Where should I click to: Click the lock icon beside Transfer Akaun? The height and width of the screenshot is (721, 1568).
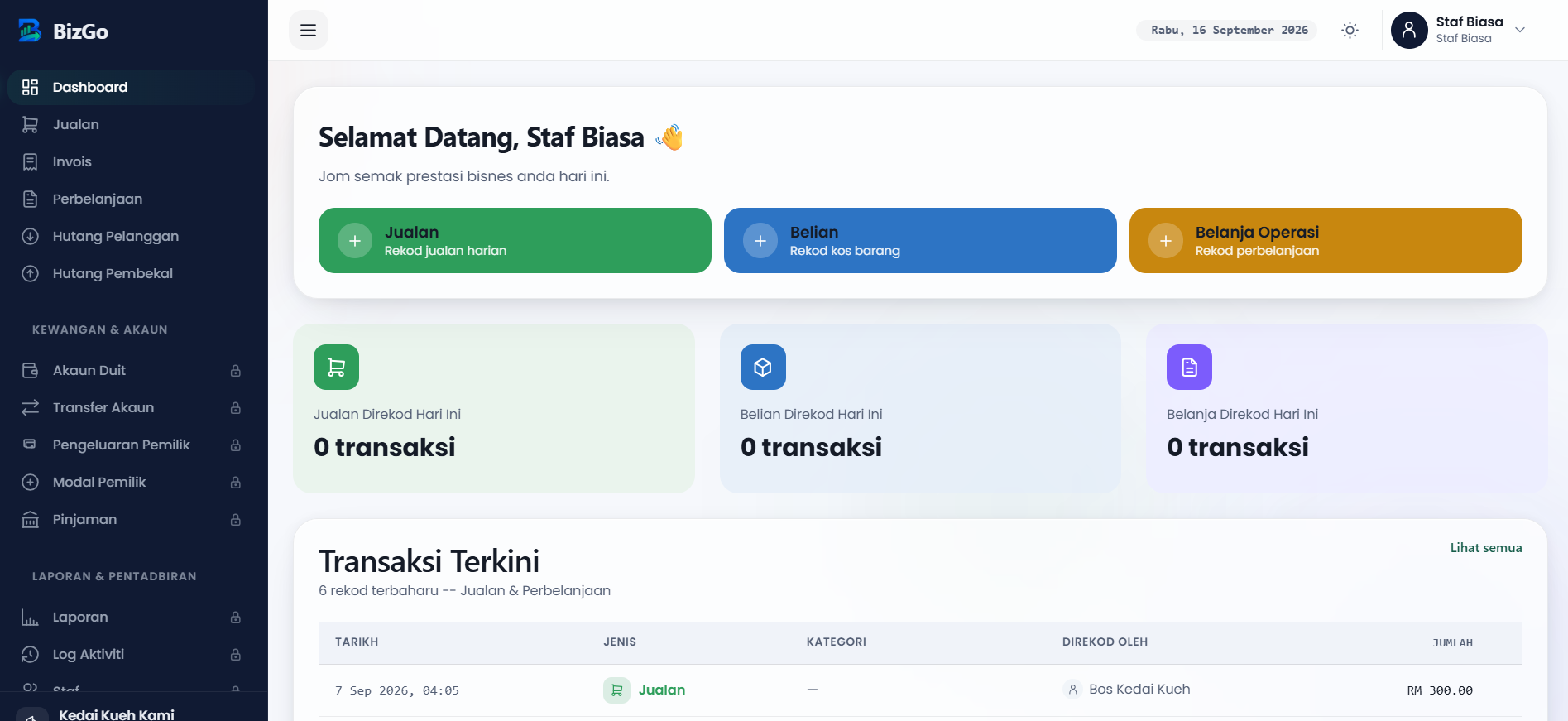pyautogui.click(x=236, y=408)
